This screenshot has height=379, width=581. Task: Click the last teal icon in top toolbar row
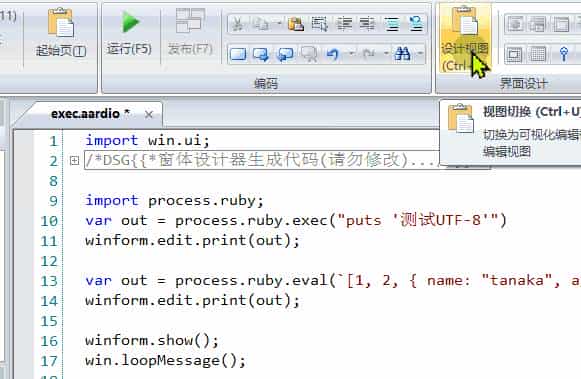pyautogui.click(x=416, y=24)
